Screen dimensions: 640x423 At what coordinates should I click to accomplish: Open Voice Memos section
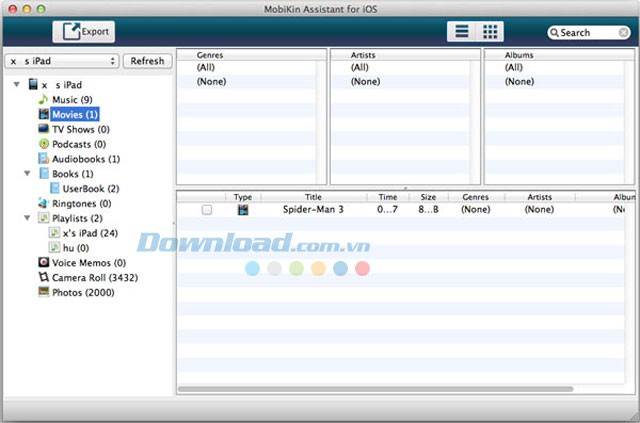pos(88,262)
